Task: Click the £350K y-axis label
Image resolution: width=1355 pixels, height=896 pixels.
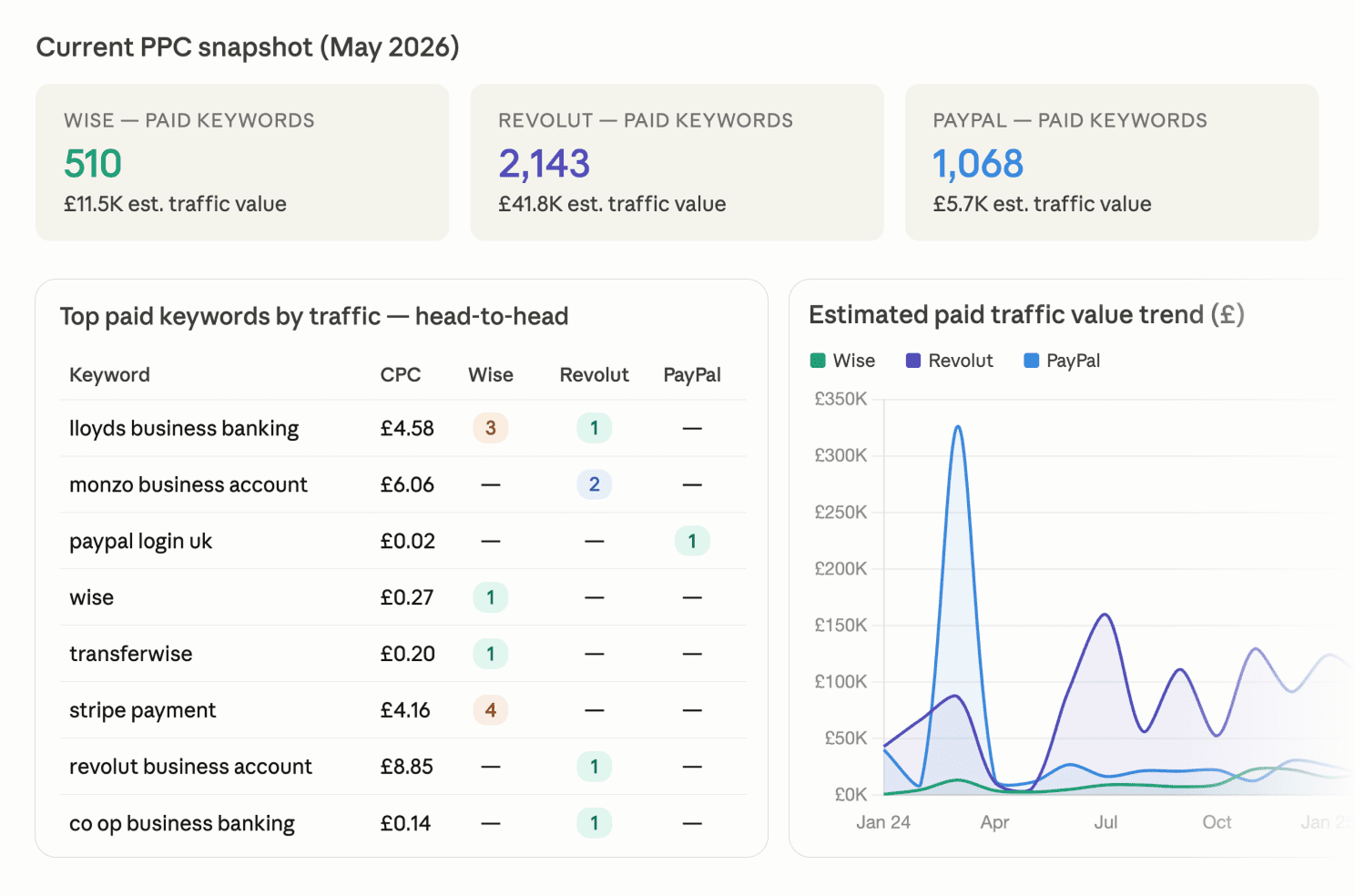Action: (x=841, y=399)
